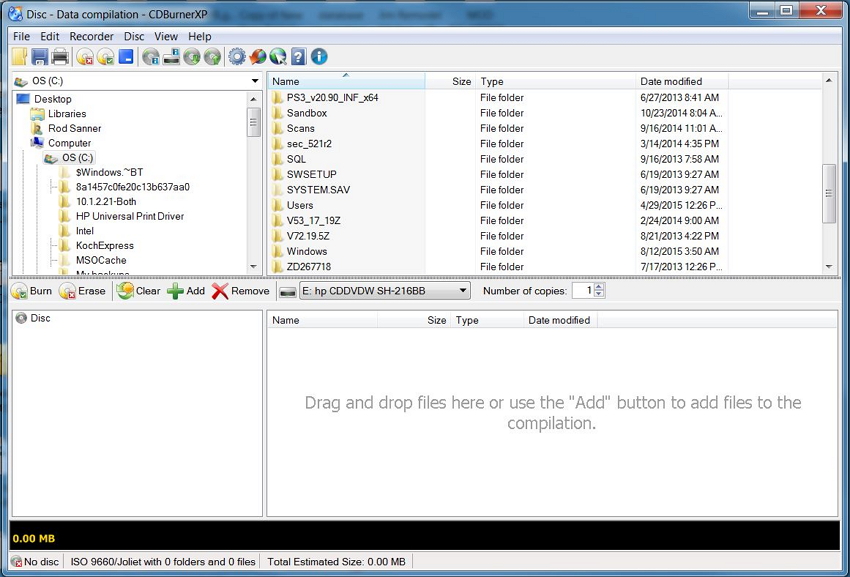
Task: Click the Total Estimated Size status bar text
Action: [x=336, y=562]
